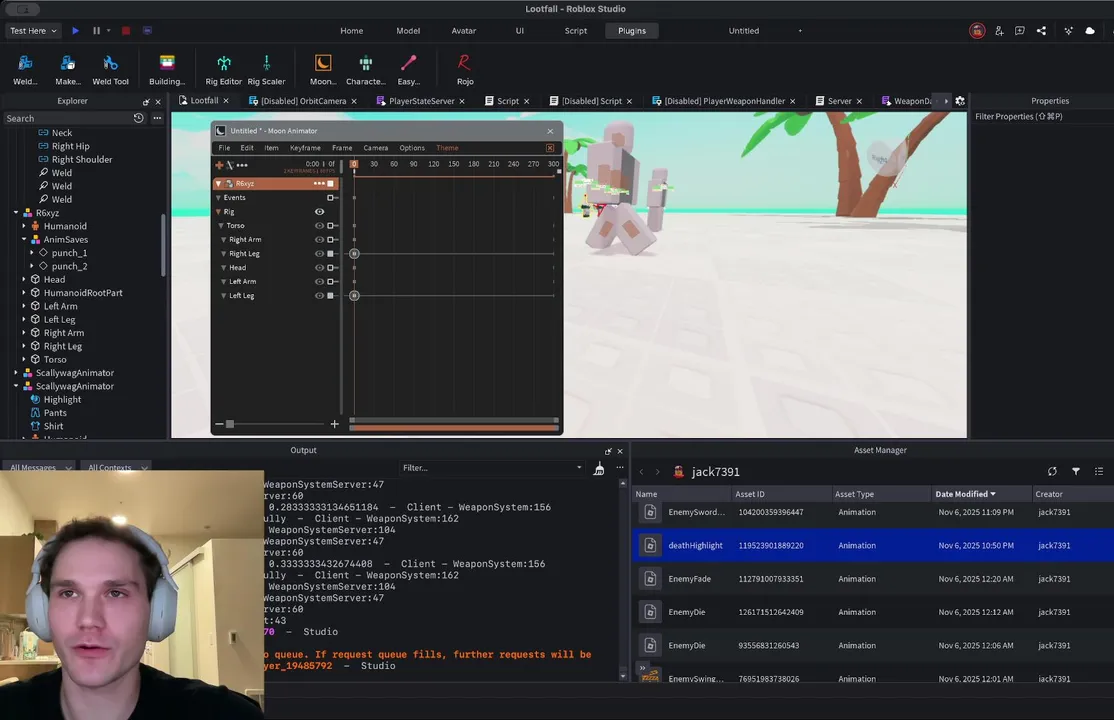Screen dimensions: 1114x720
Task: Open the Easy plugin with pink icon
Action: [409, 70]
